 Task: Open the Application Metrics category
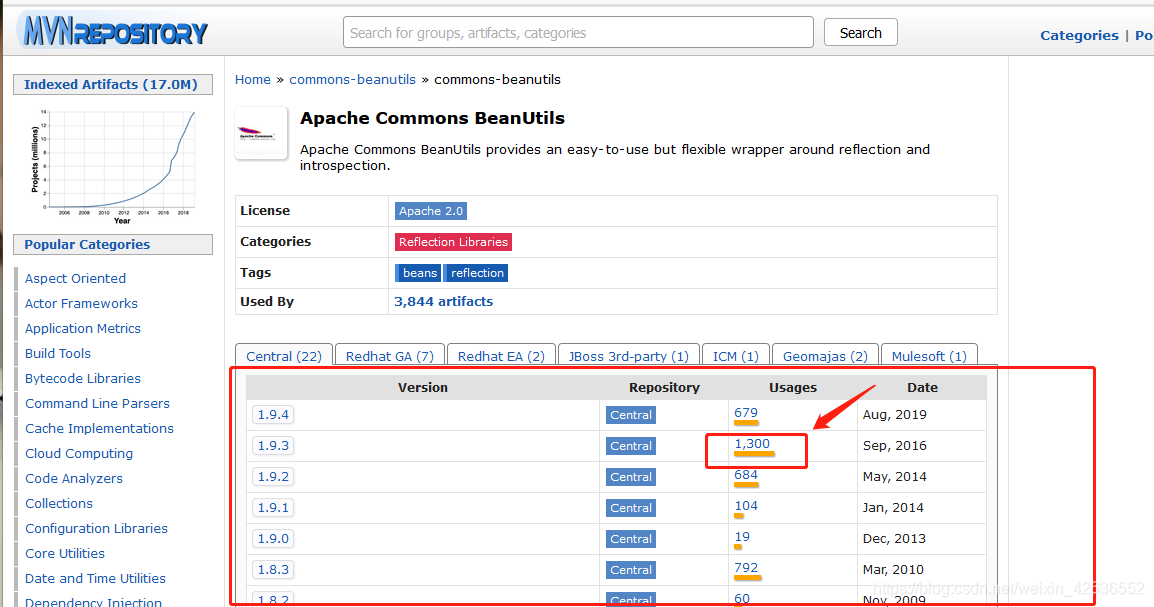[82, 328]
